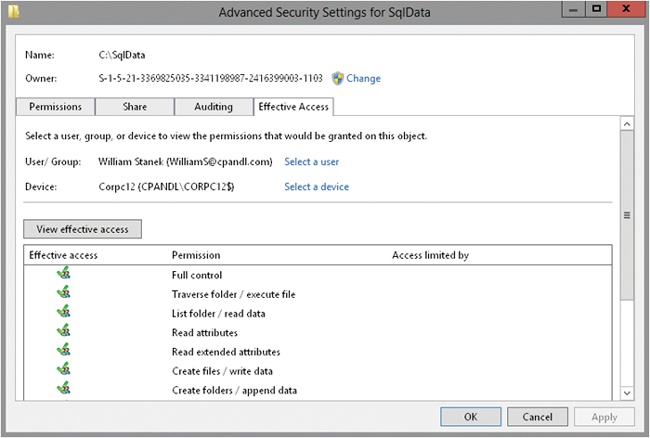Switch to the Permissions tab

(56, 107)
